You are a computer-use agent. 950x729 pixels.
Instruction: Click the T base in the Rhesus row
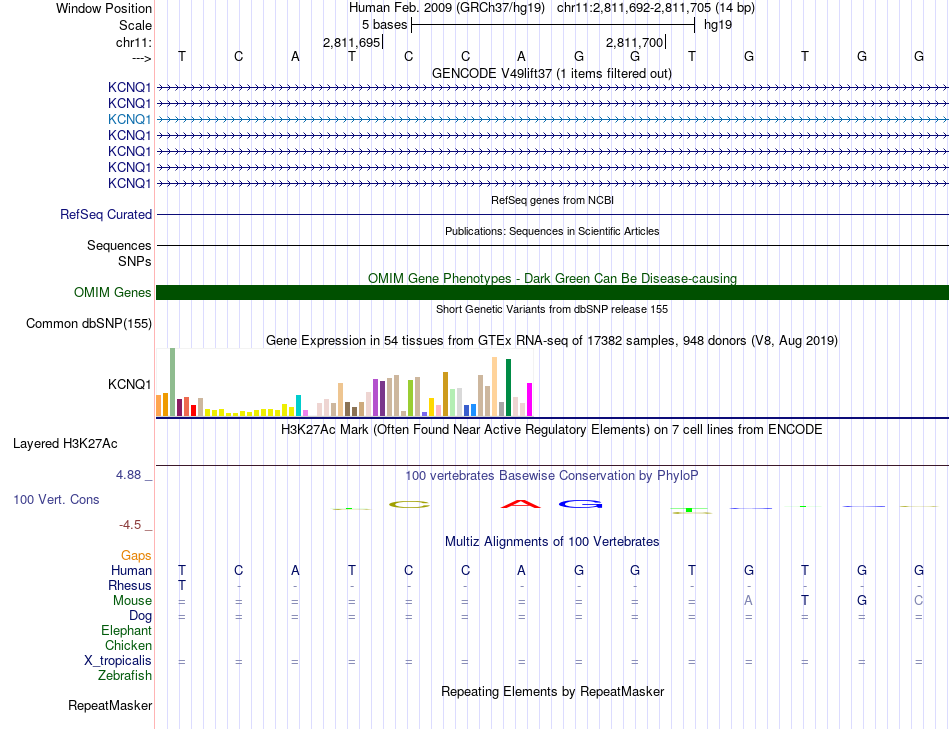point(182,585)
